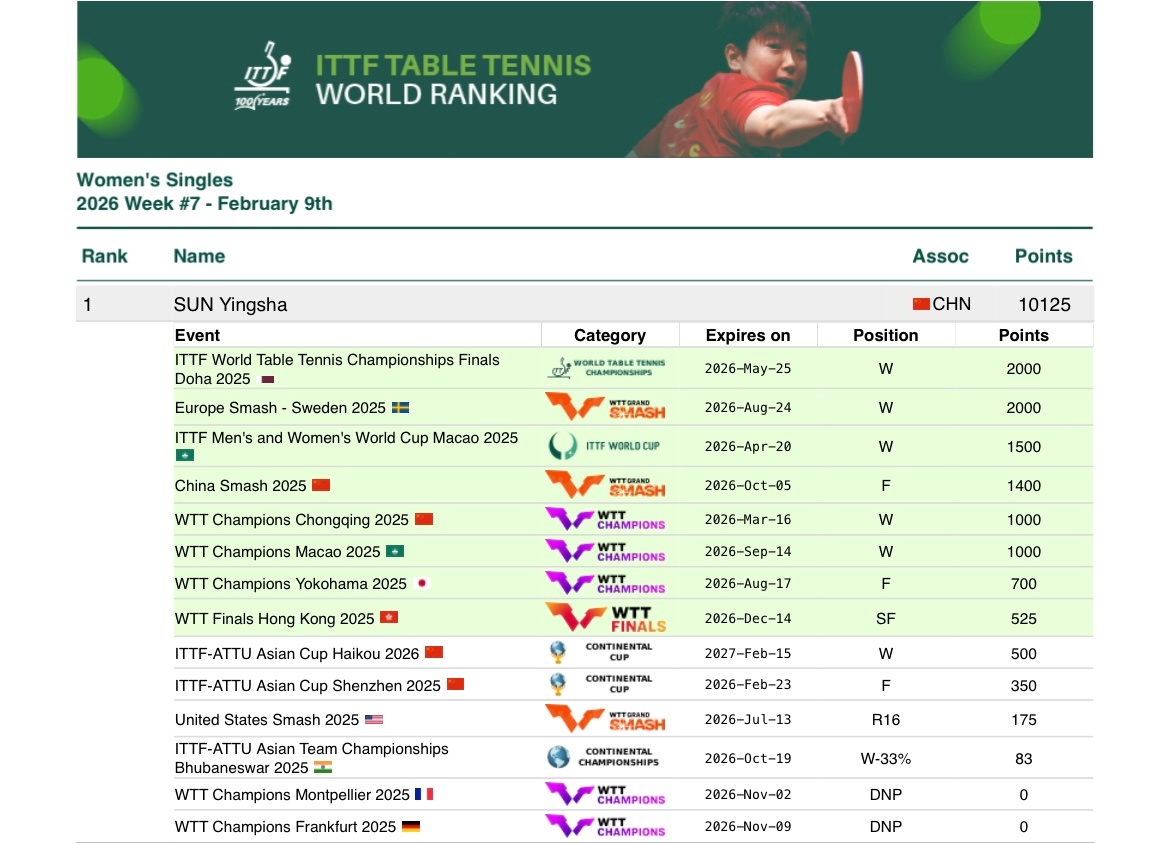This screenshot has height=843, width=1170.
Task: Click the China flag beside Asian Cup Shenzhen
Action: pos(455,684)
